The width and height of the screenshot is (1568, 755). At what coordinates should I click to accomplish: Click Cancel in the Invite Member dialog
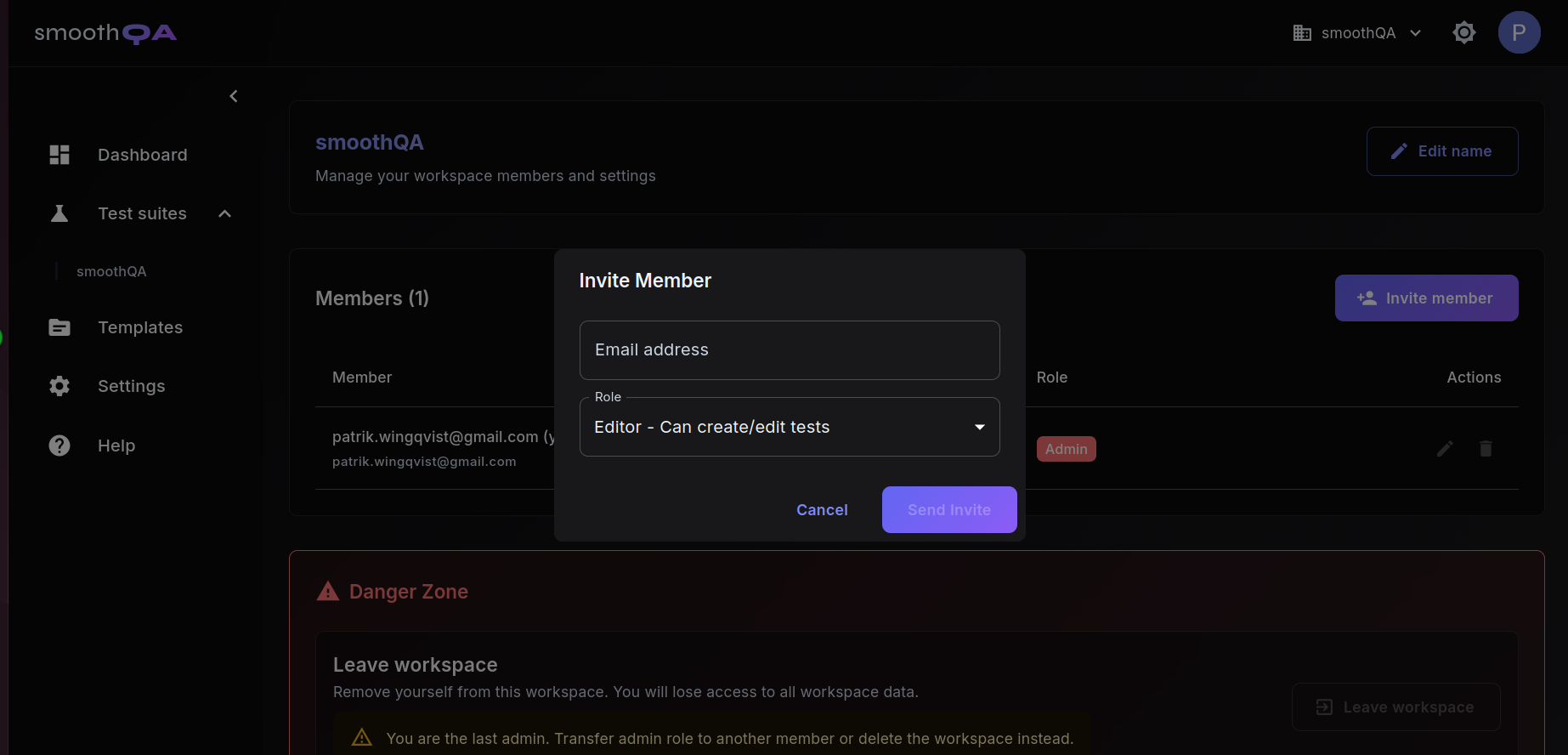(822, 510)
